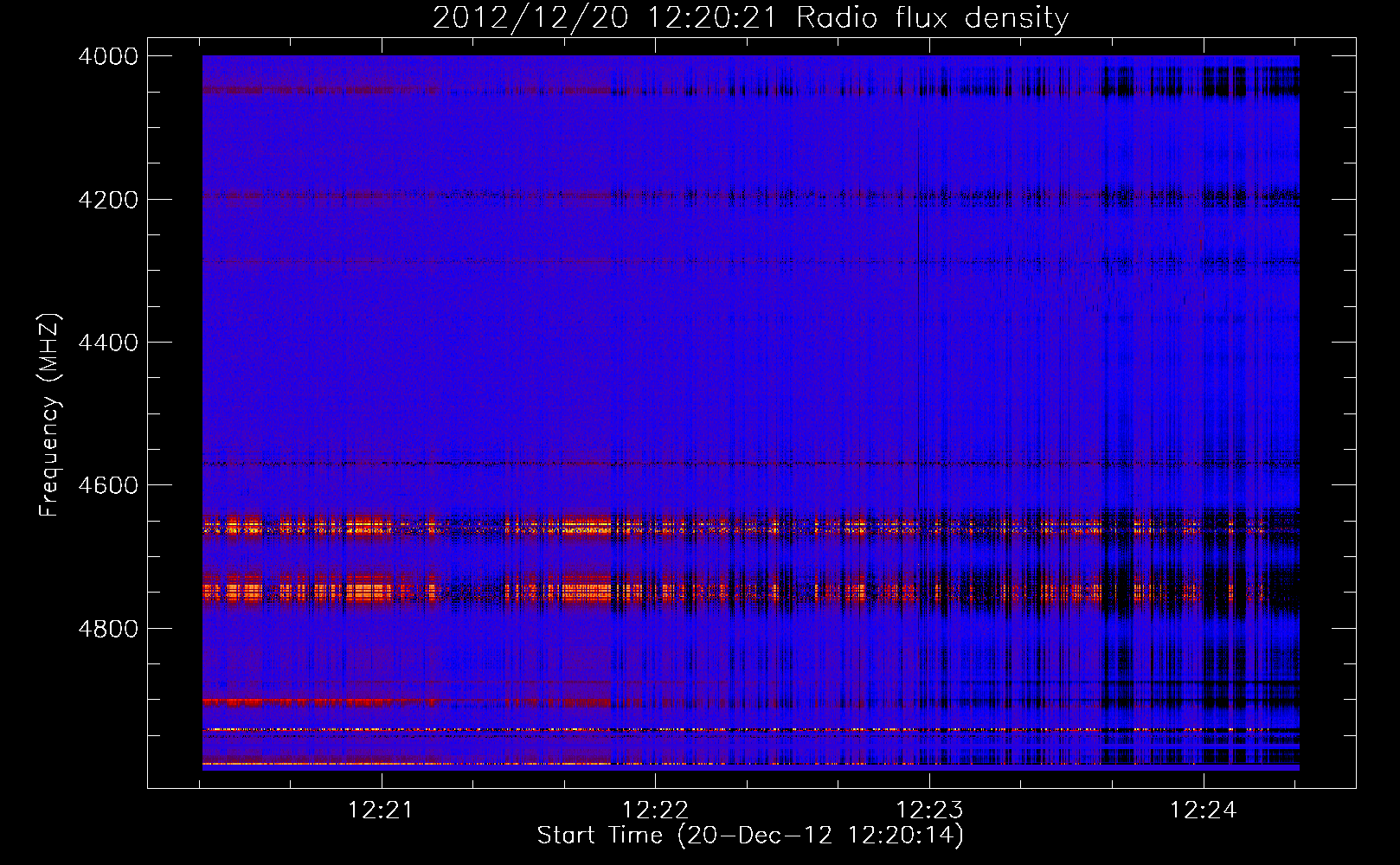Click the 12:22 time axis label
The image size is (1400, 865).
pos(655,811)
